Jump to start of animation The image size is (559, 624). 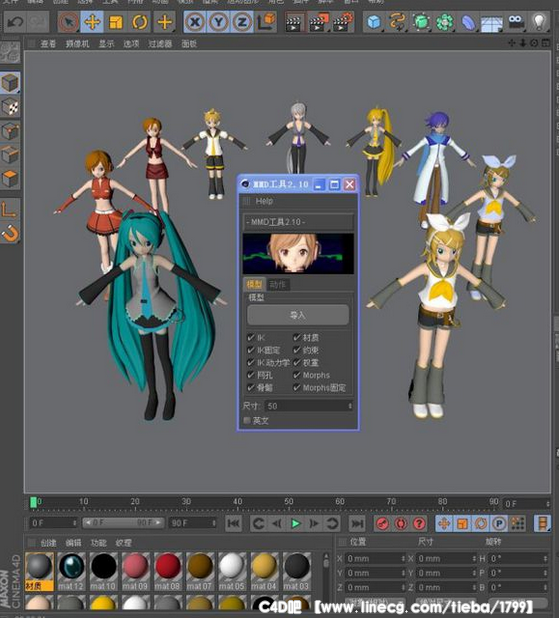tap(233, 523)
